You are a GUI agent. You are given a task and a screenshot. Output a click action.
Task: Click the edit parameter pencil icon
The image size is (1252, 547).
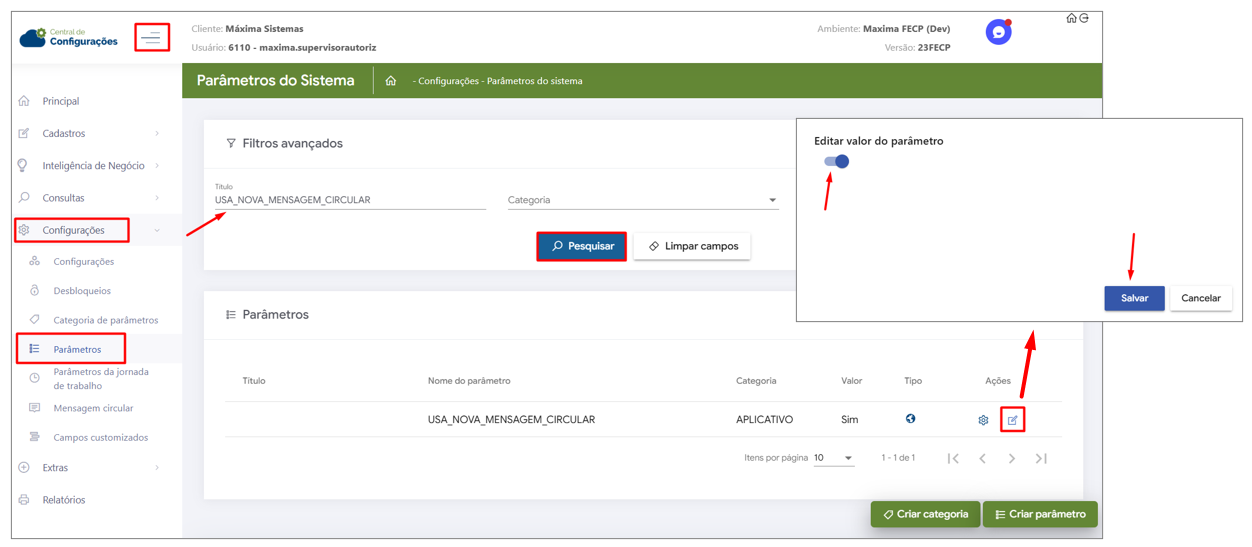click(1012, 420)
